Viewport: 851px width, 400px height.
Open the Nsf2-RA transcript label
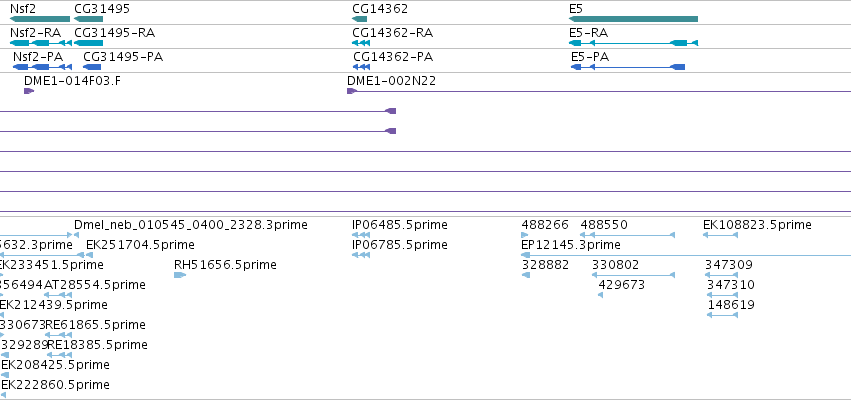(35, 33)
